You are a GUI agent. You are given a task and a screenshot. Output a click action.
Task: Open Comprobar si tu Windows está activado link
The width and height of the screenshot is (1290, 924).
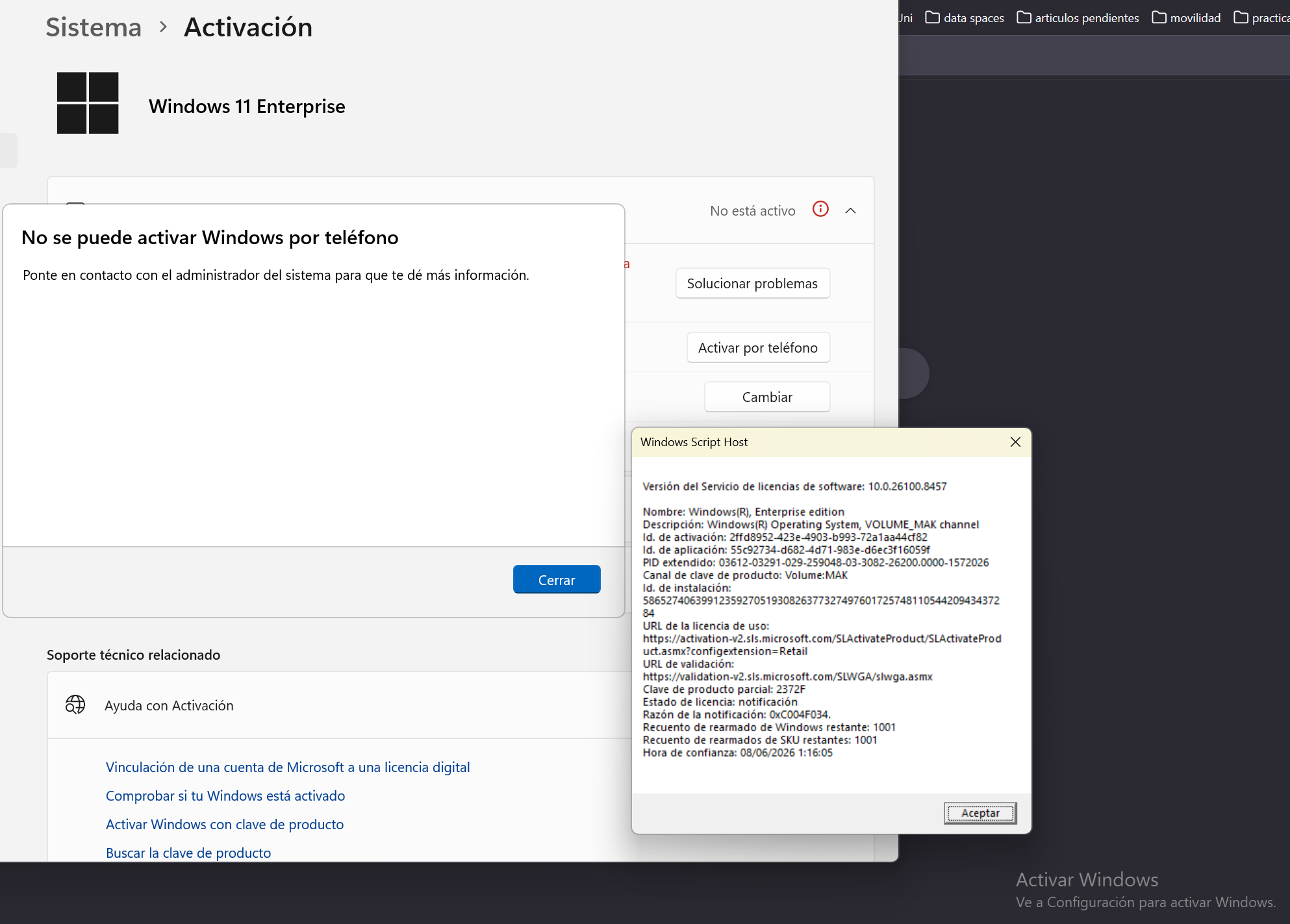click(x=225, y=795)
